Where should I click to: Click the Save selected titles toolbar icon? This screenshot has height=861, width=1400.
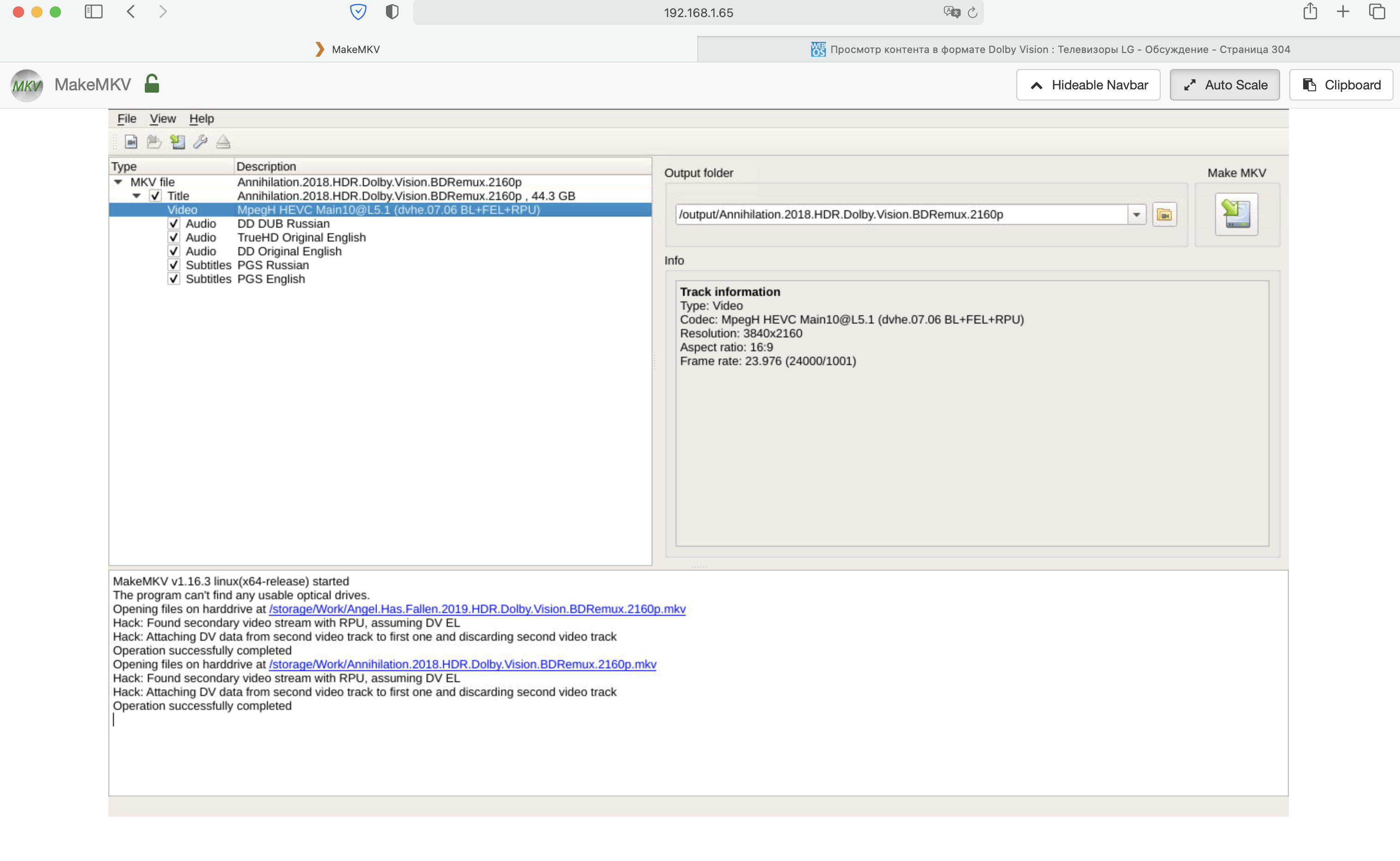[178, 141]
